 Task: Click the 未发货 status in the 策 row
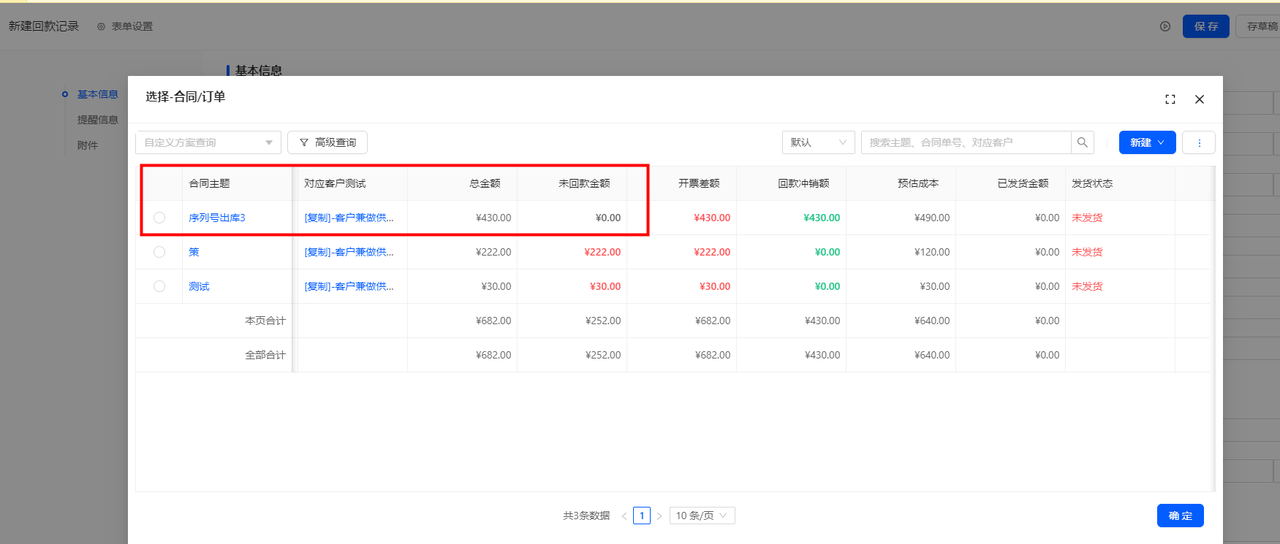[1087, 252]
